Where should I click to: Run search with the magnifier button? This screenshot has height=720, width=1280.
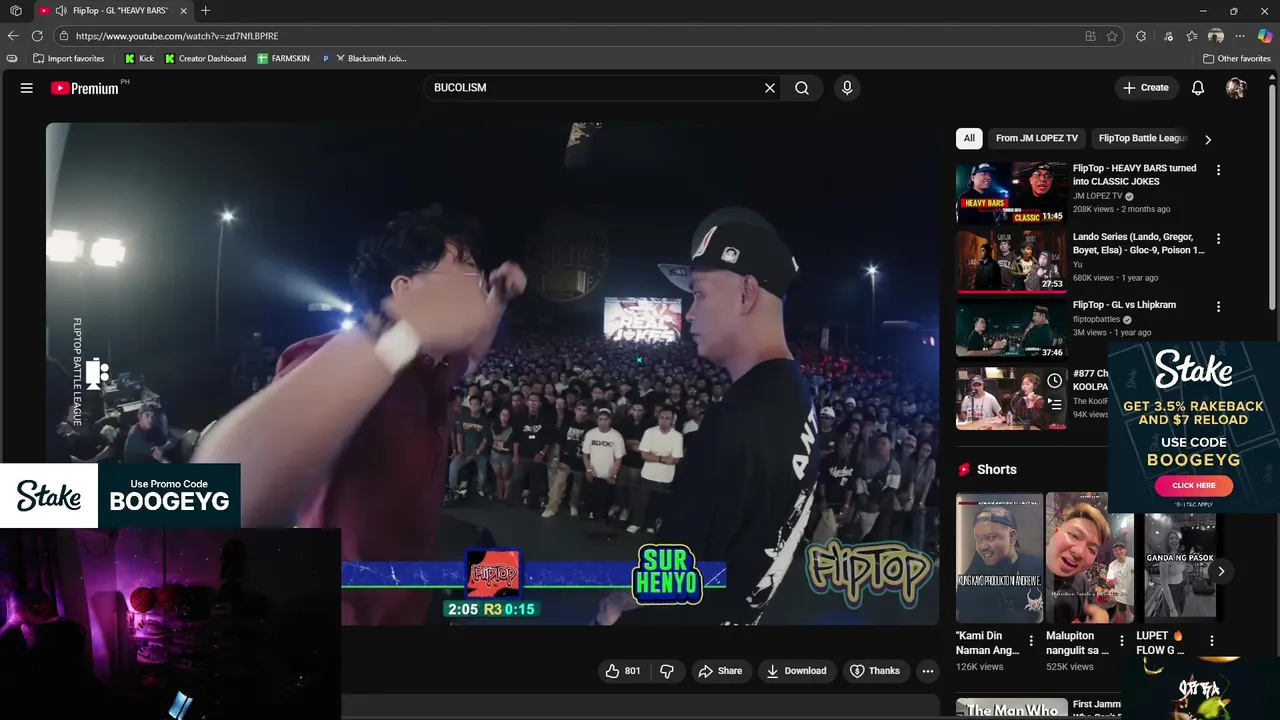802,88
